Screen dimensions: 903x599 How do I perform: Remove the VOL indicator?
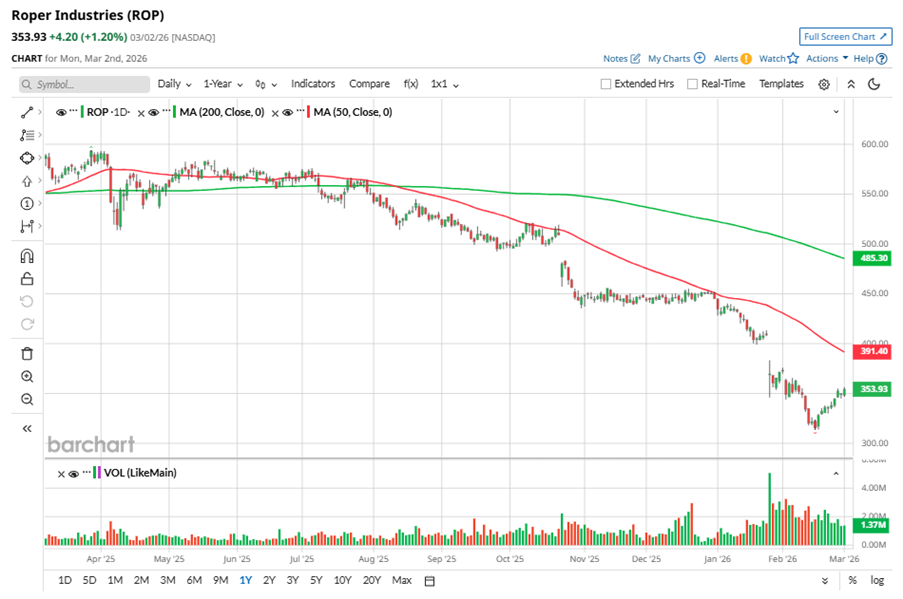point(61,474)
